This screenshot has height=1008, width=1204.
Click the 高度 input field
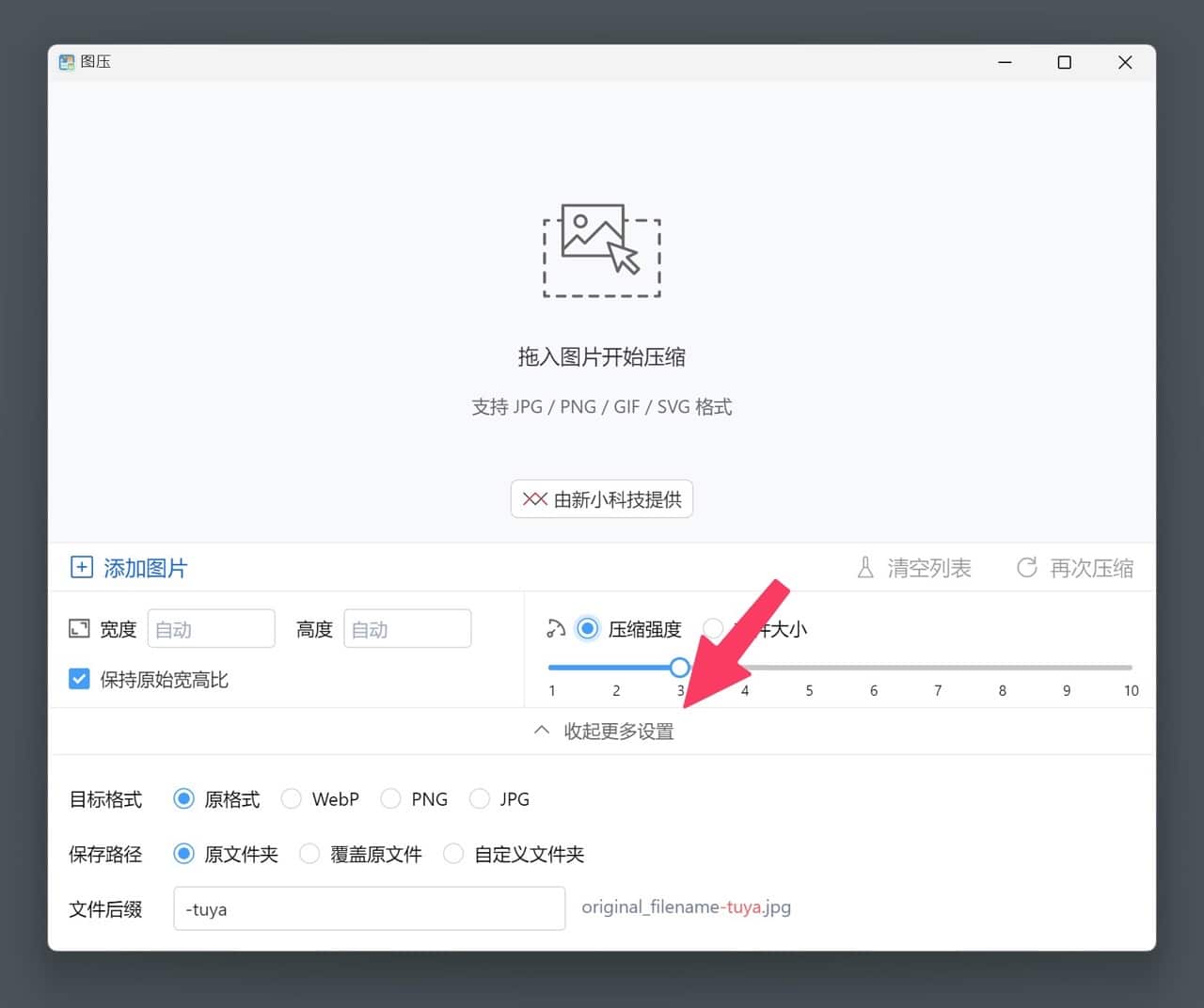point(407,629)
